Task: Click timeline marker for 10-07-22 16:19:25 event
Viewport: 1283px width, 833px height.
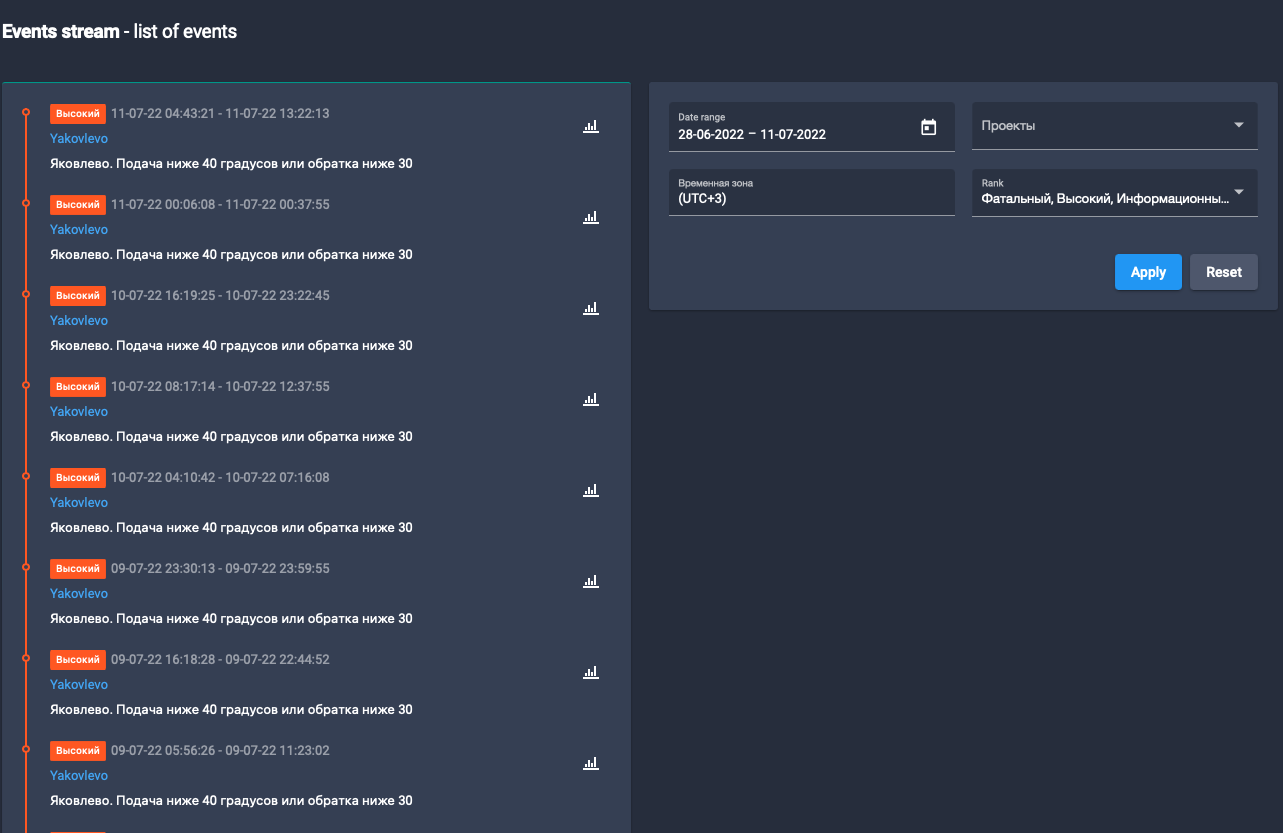Action: (x=26, y=294)
